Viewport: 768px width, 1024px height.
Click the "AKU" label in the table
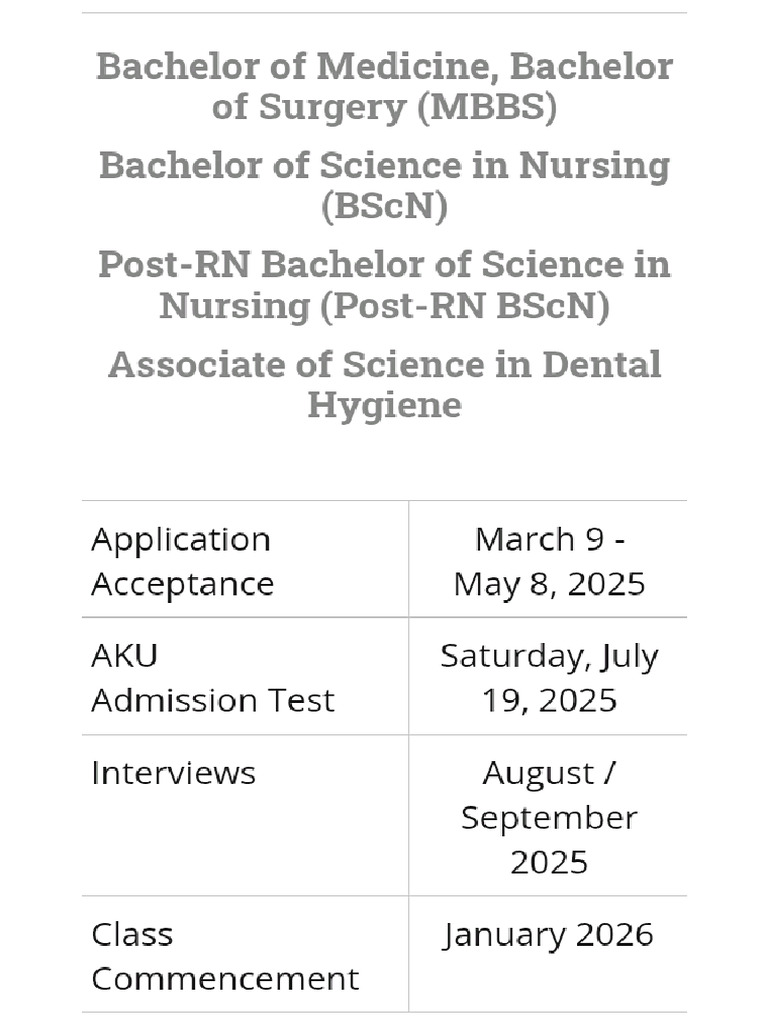pyautogui.click(x=125, y=656)
